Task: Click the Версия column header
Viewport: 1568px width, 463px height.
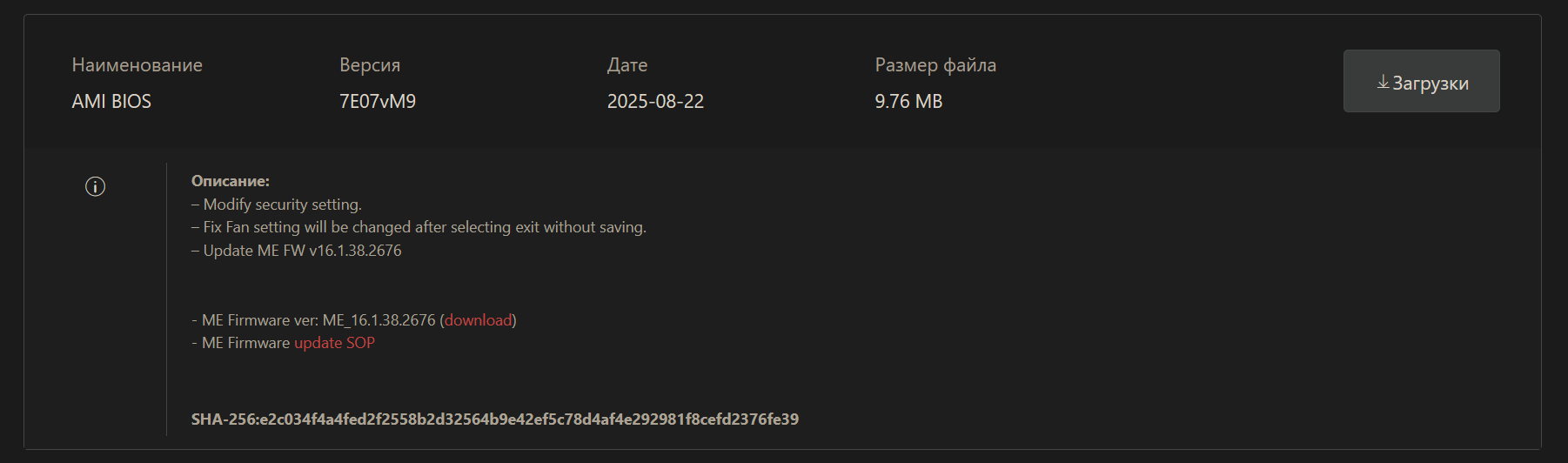Action: tap(370, 65)
